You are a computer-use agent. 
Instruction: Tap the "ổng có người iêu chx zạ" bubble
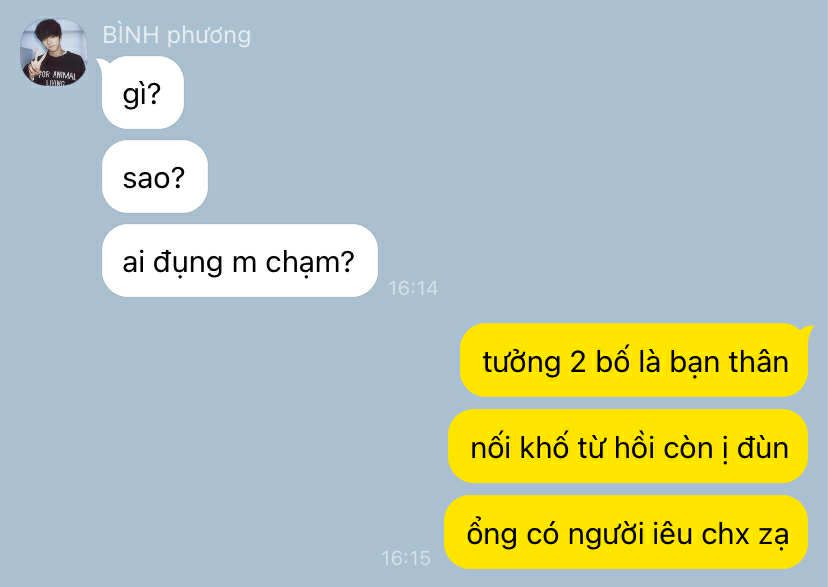click(626, 532)
